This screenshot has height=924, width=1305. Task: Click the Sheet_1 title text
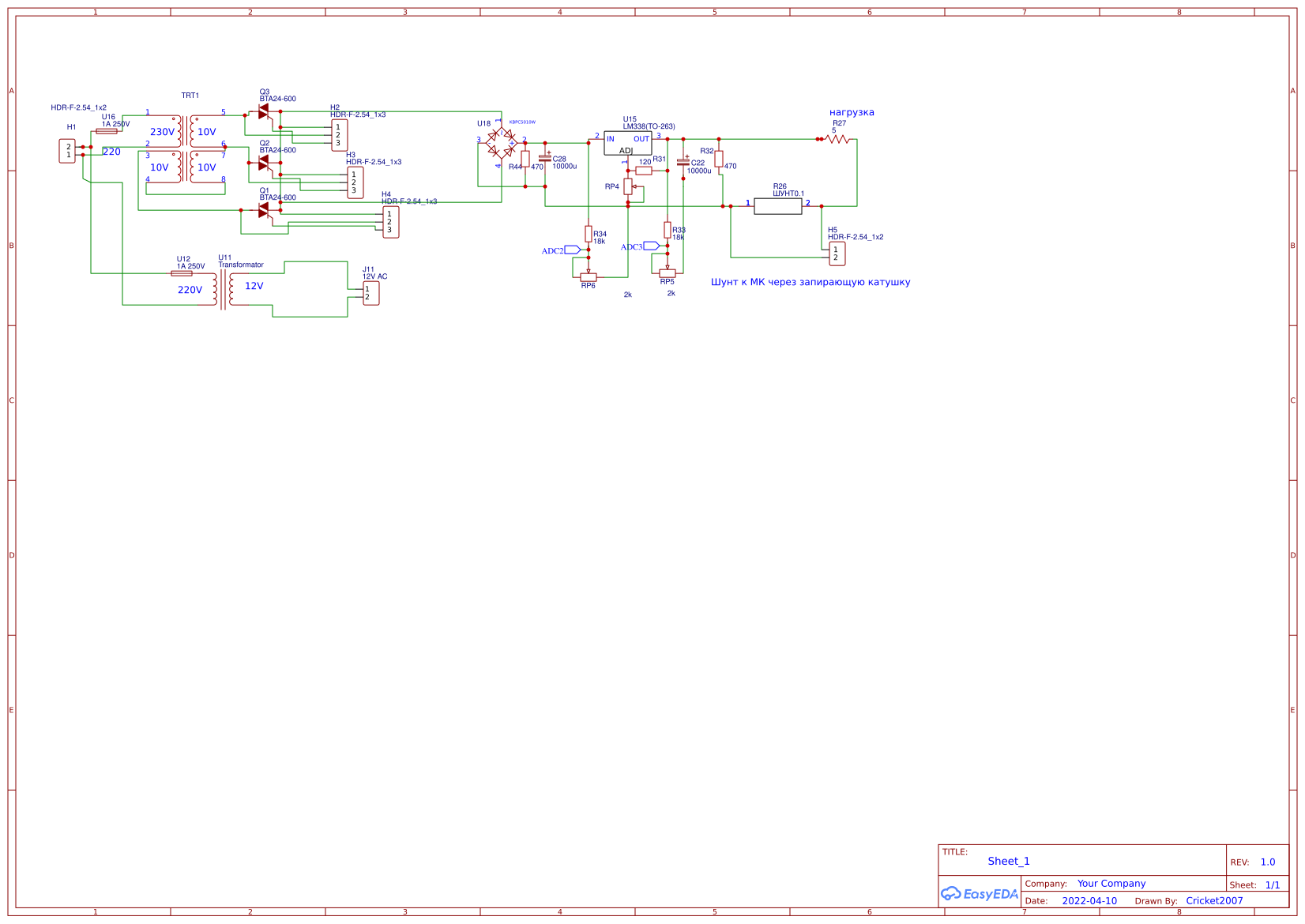[x=1008, y=862]
